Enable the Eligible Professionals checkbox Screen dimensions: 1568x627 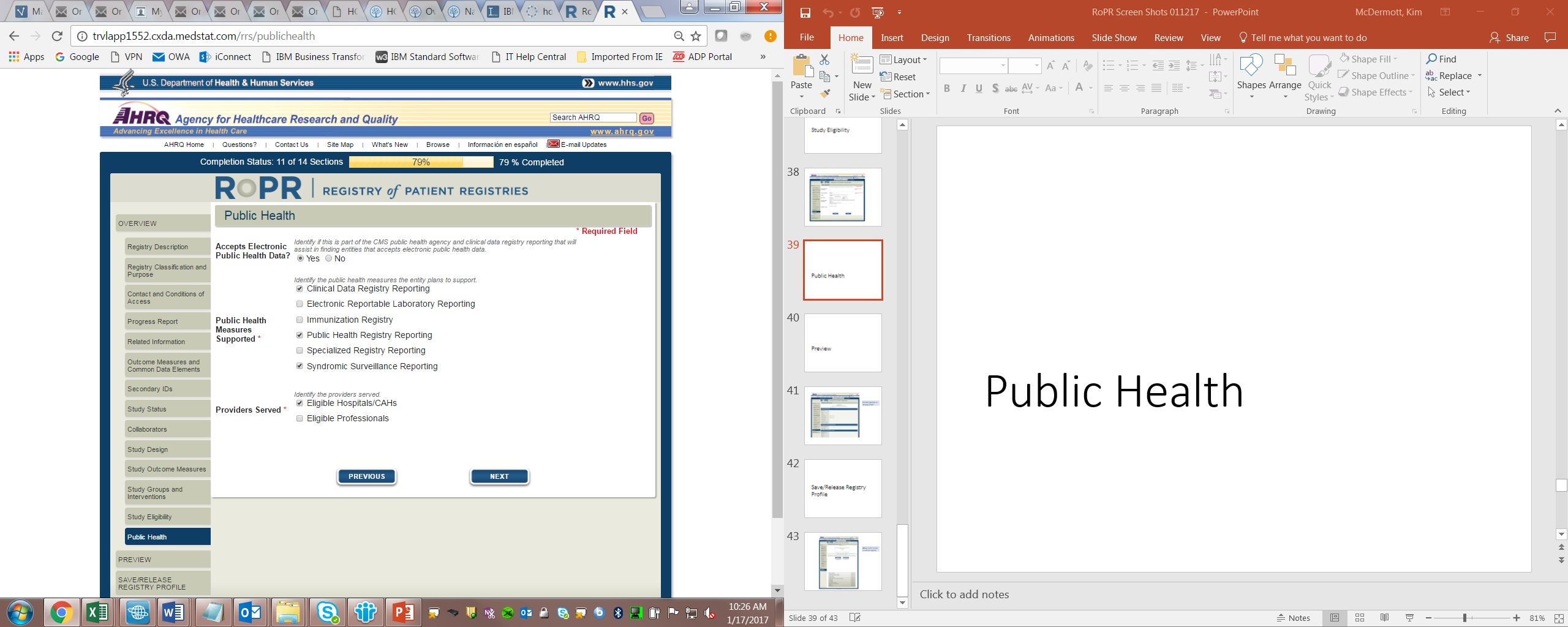(300, 418)
